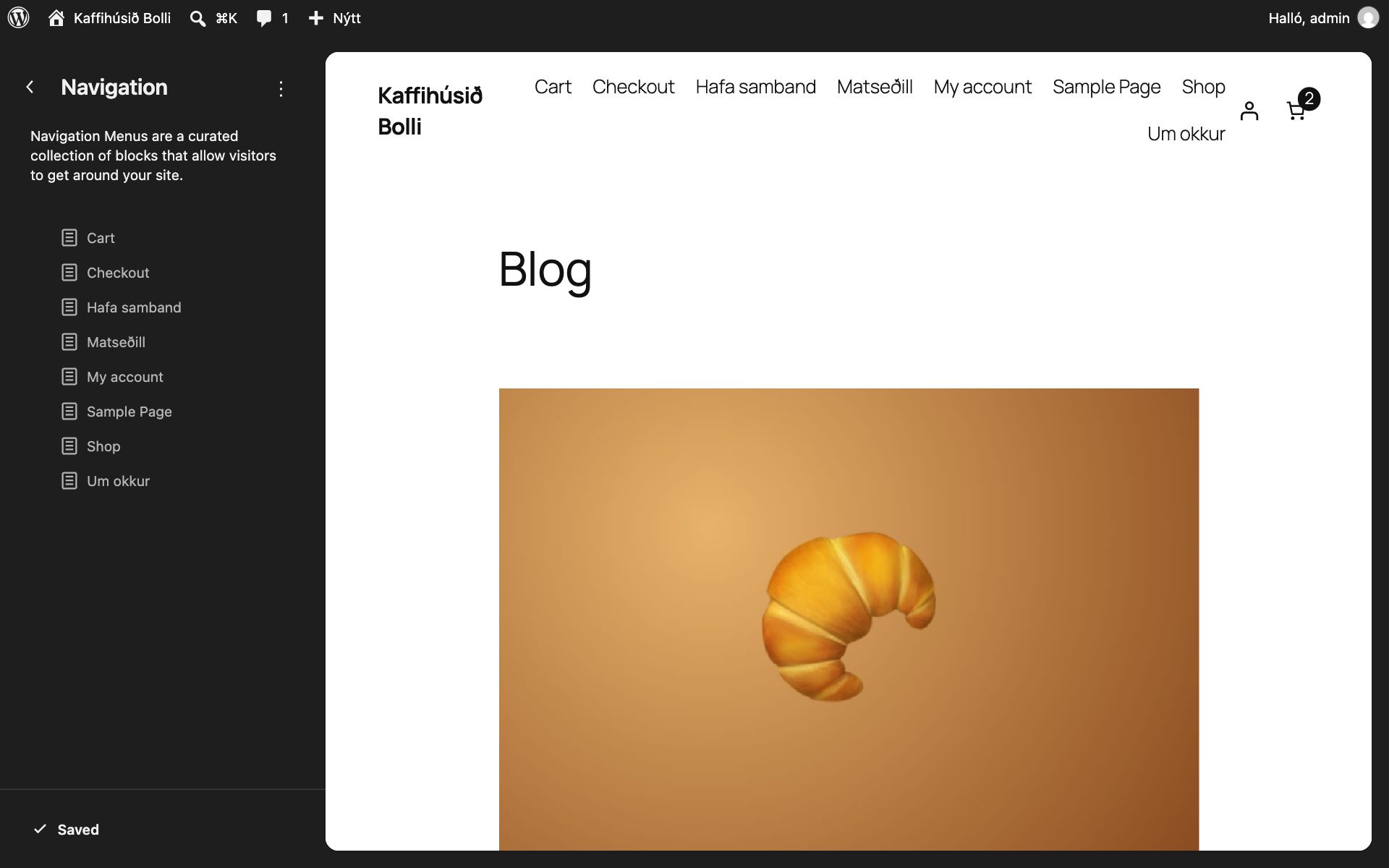The width and height of the screenshot is (1389, 868).
Task: Click the home icon beside Kaffihúsið Bolli
Action: pyautogui.click(x=56, y=18)
